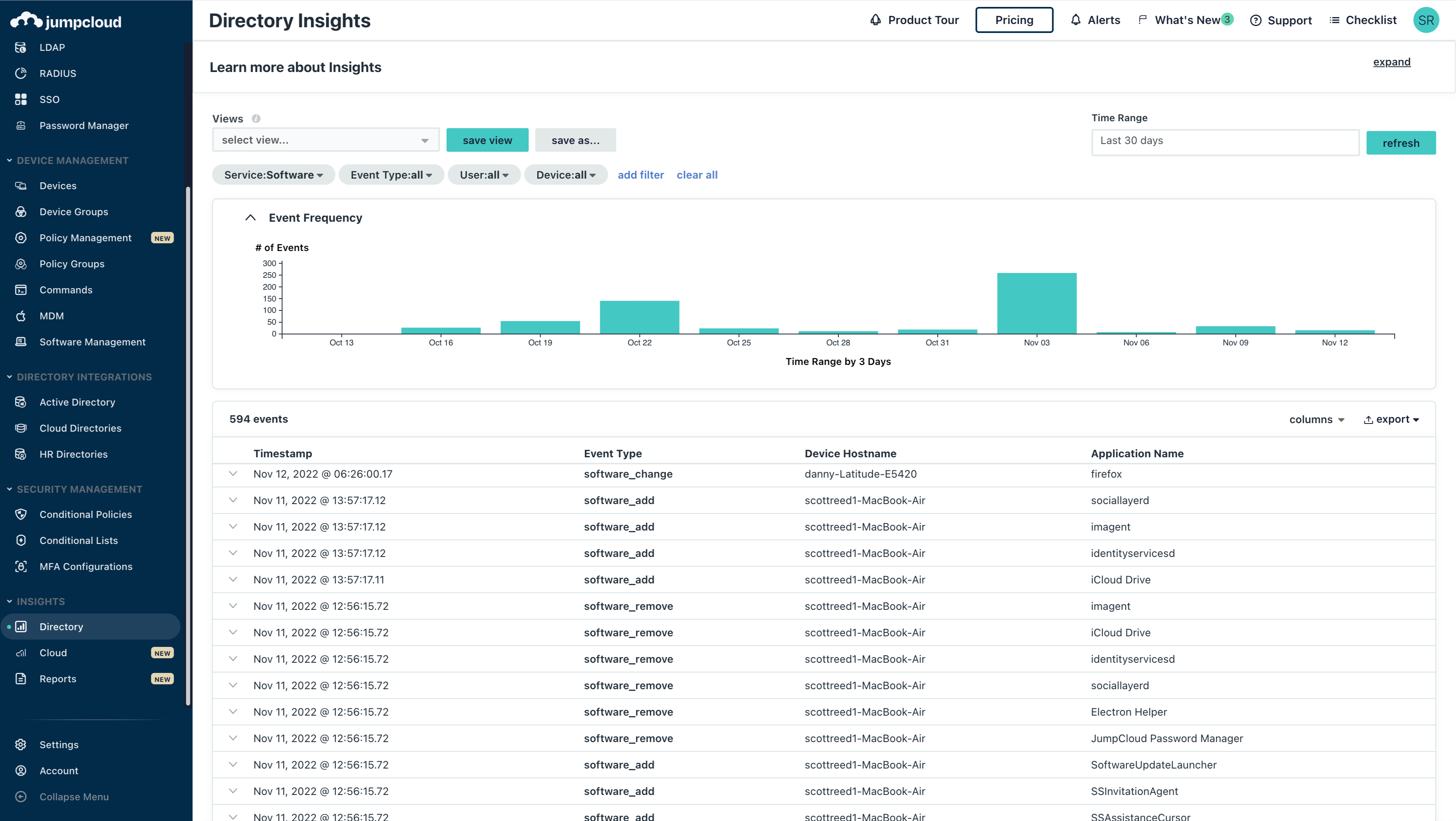
Task: Open the SR user avatar menu
Action: pos(1425,20)
